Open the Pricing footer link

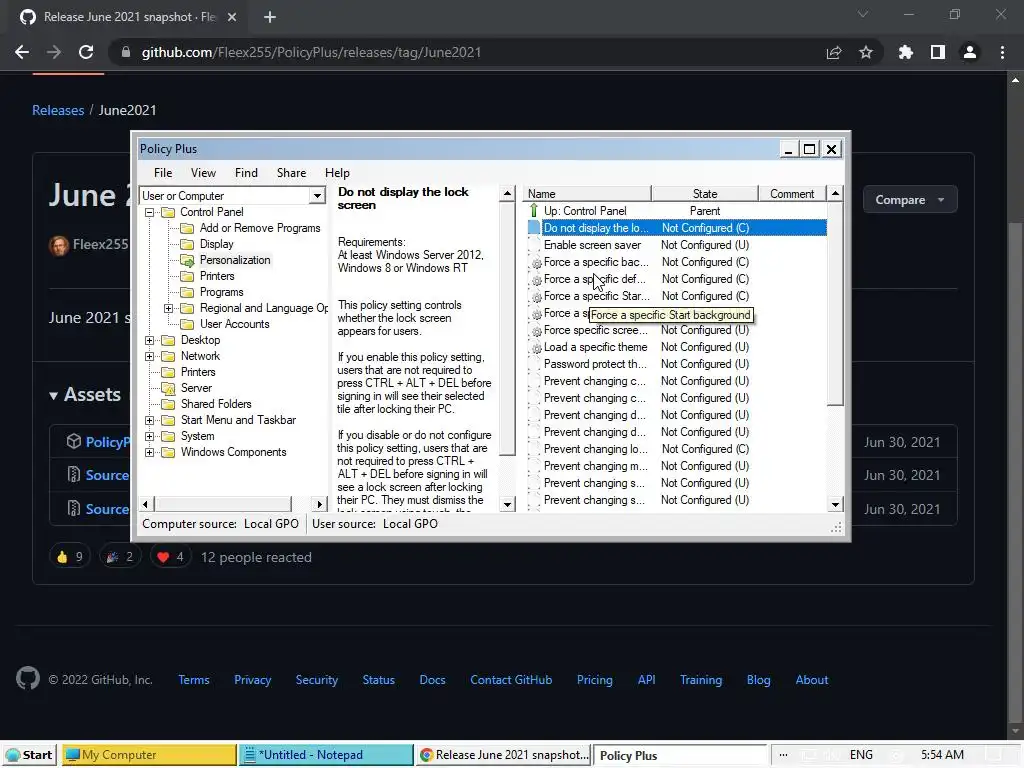594,680
